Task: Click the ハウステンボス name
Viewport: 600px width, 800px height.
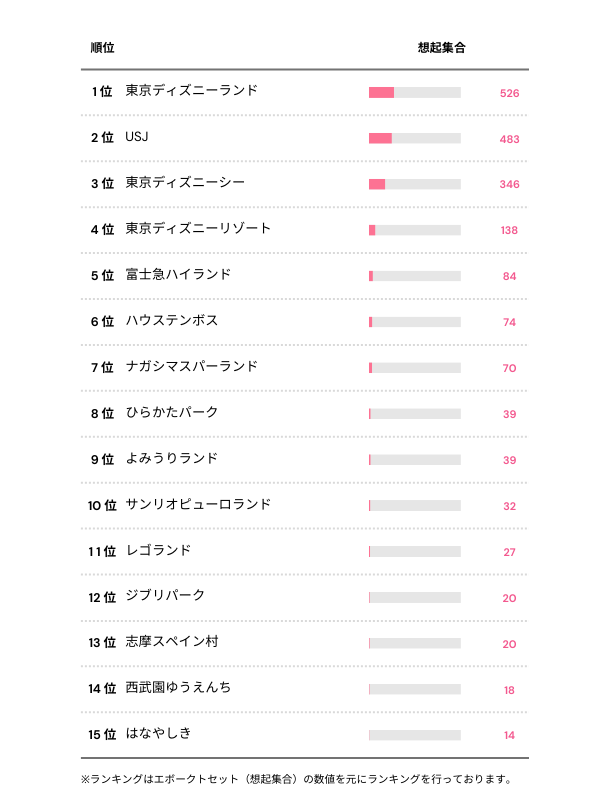Action: pos(172,321)
